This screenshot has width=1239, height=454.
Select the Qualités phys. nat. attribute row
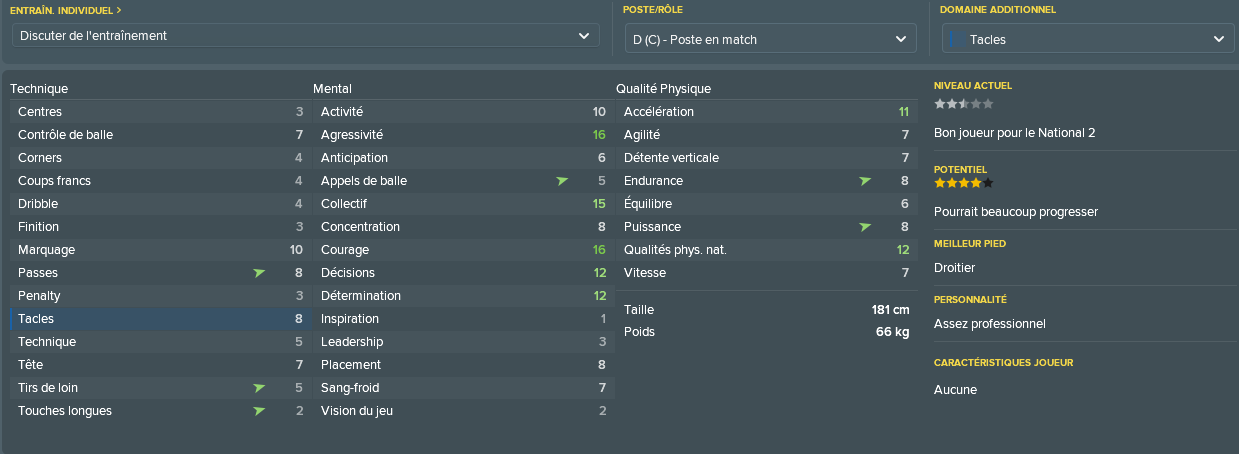tap(765, 250)
